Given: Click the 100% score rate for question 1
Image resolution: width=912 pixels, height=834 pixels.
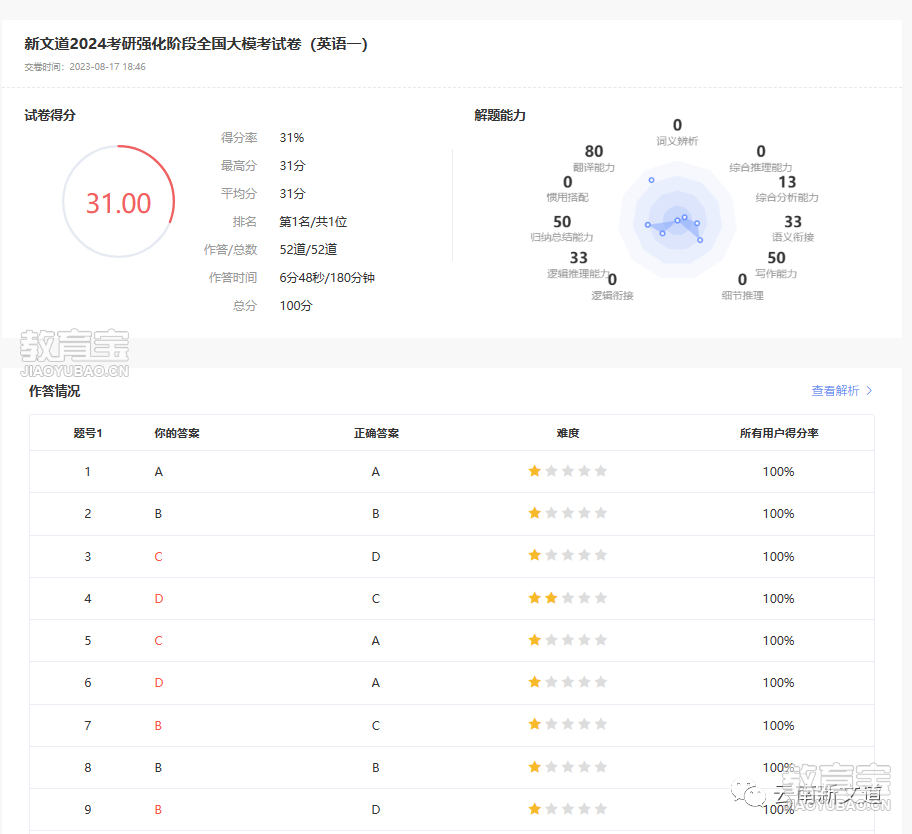Looking at the screenshot, I should pyautogui.click(x=778, y=472).
